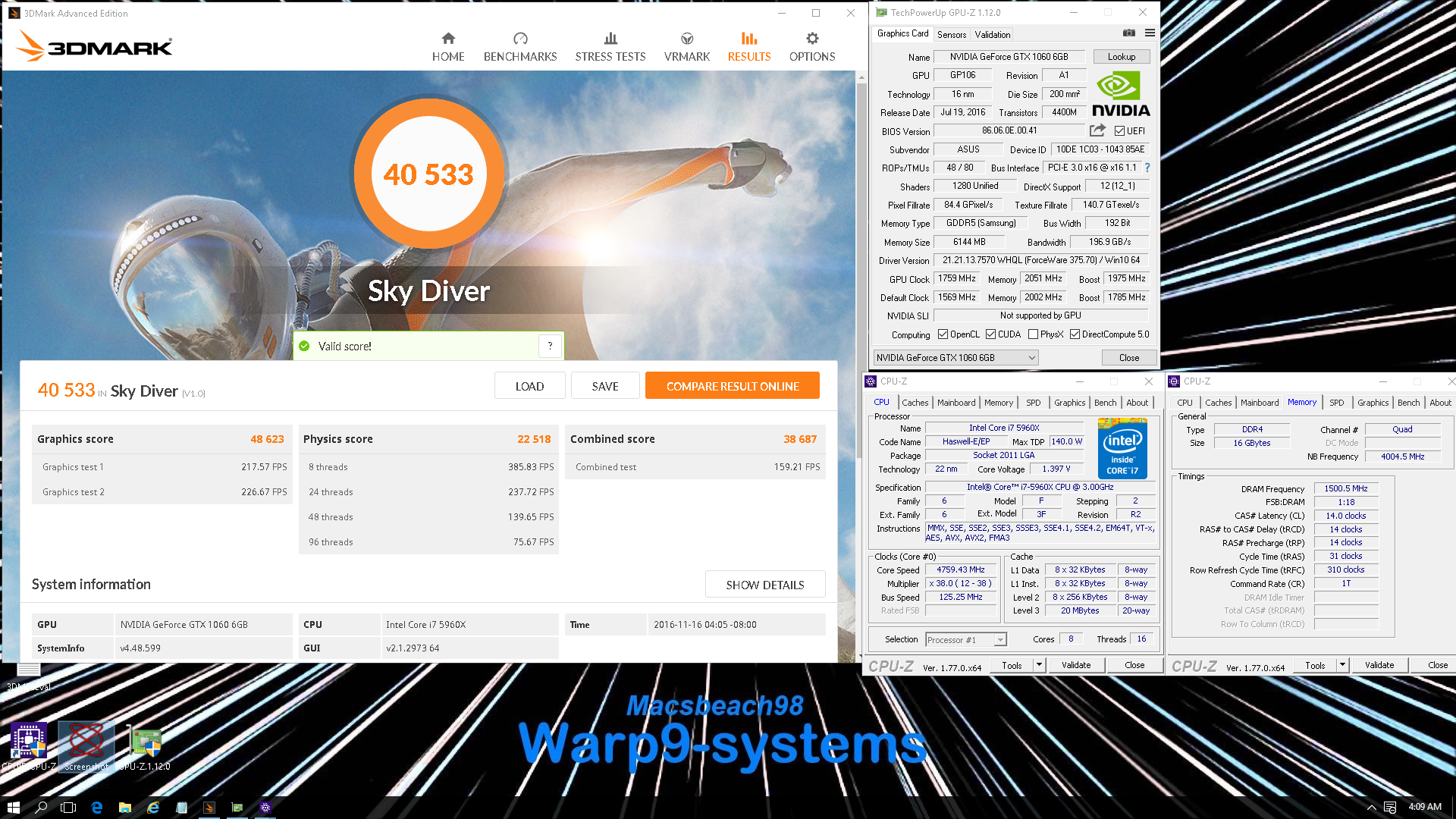Click the BIOS export share icon in GPU-Z
This screenshot has height=819, width=1456.
[x=1097, y=130]
